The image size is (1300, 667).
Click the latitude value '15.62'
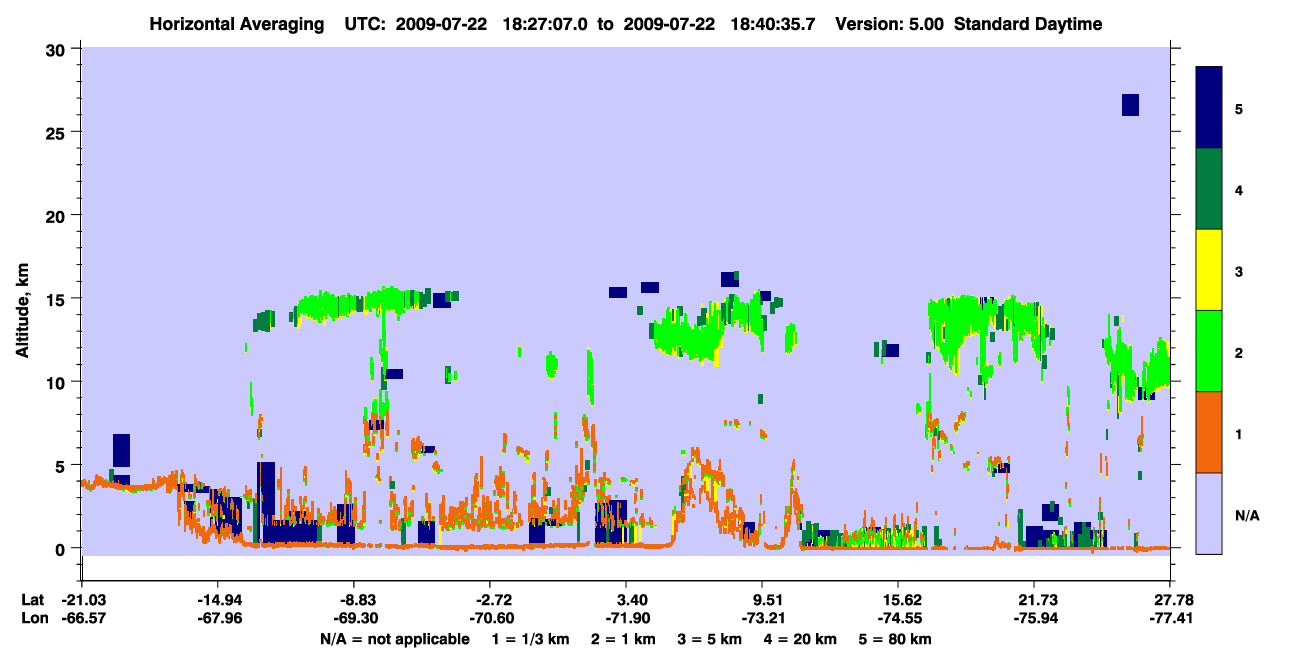pos(903,600)
